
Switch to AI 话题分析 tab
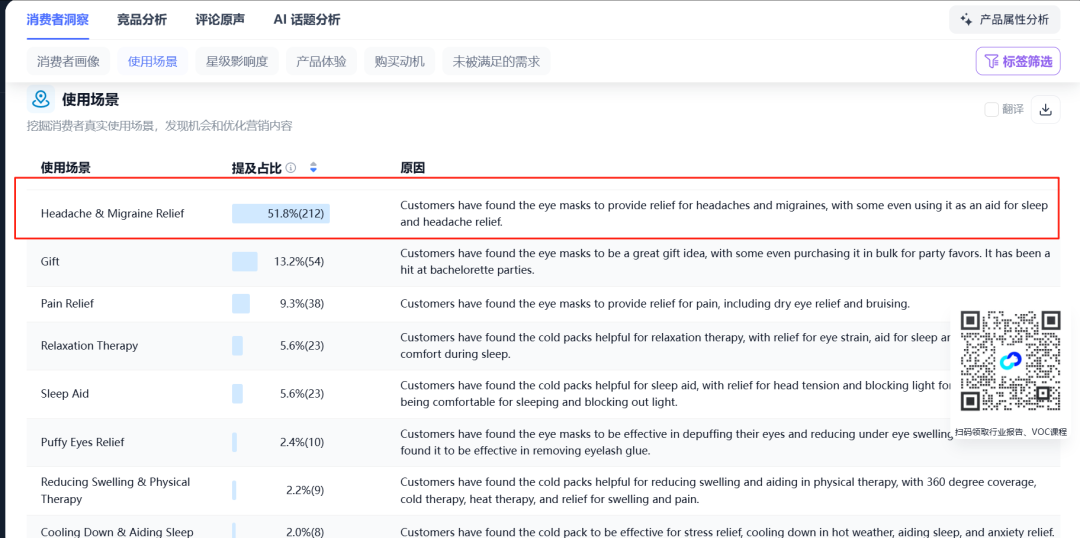click(307, 19)
